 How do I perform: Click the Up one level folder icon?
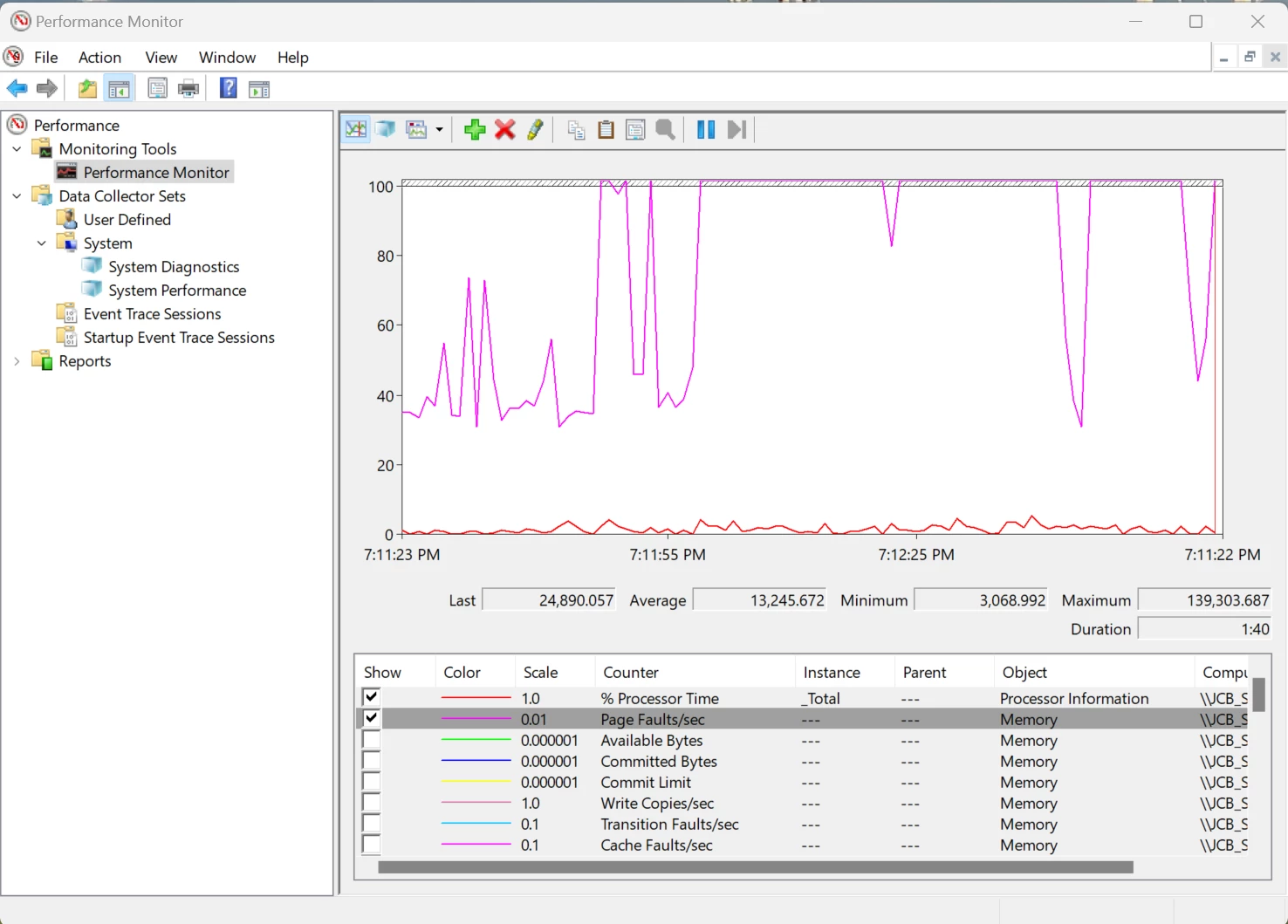(87, 88)
